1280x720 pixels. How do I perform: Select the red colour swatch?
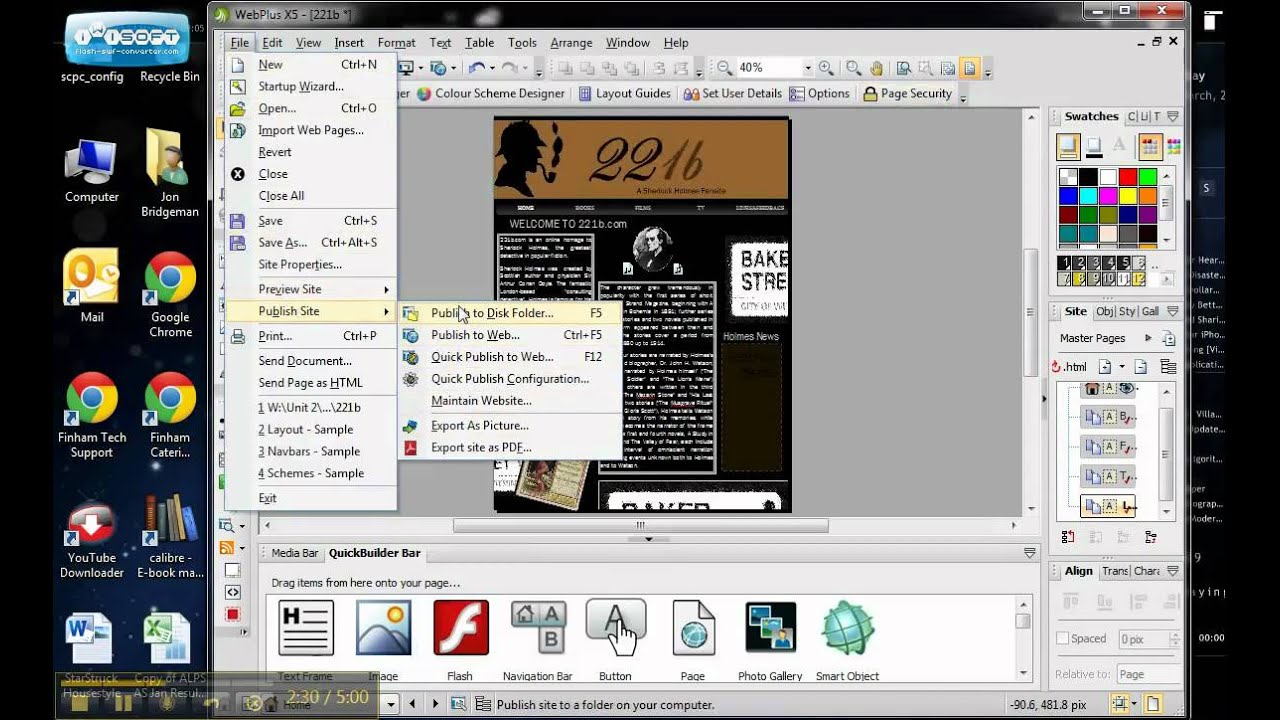pyautogui.click(x=1127, y=178)
